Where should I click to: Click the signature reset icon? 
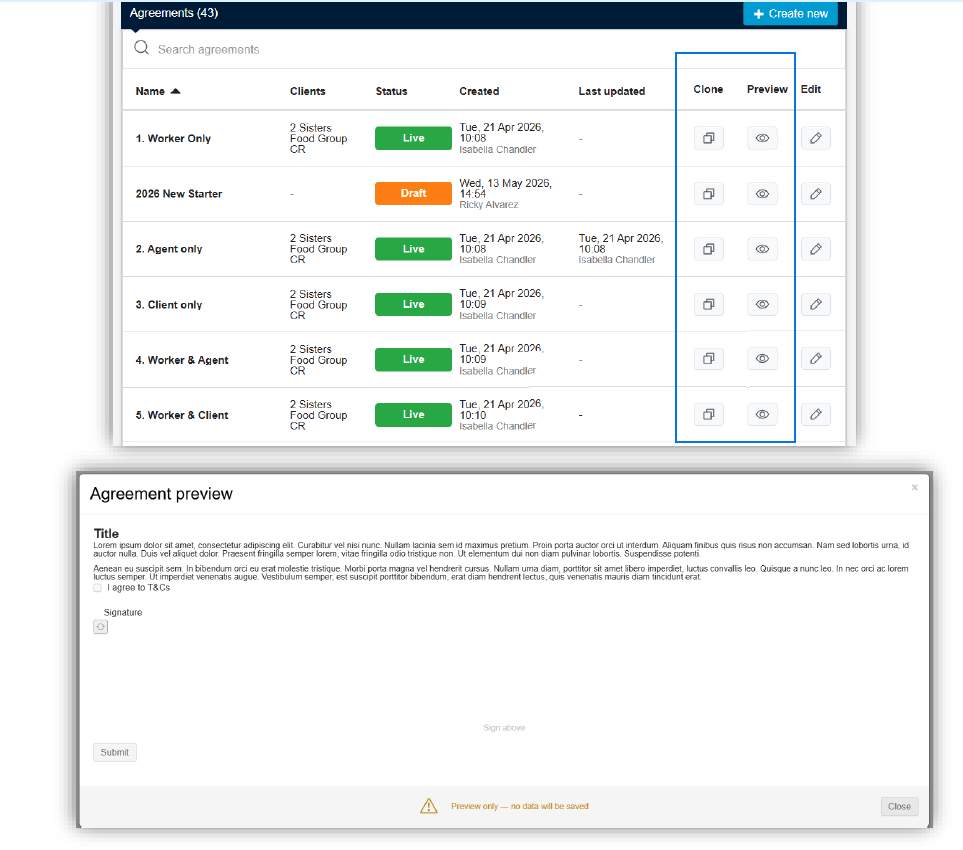coord(101,627)
